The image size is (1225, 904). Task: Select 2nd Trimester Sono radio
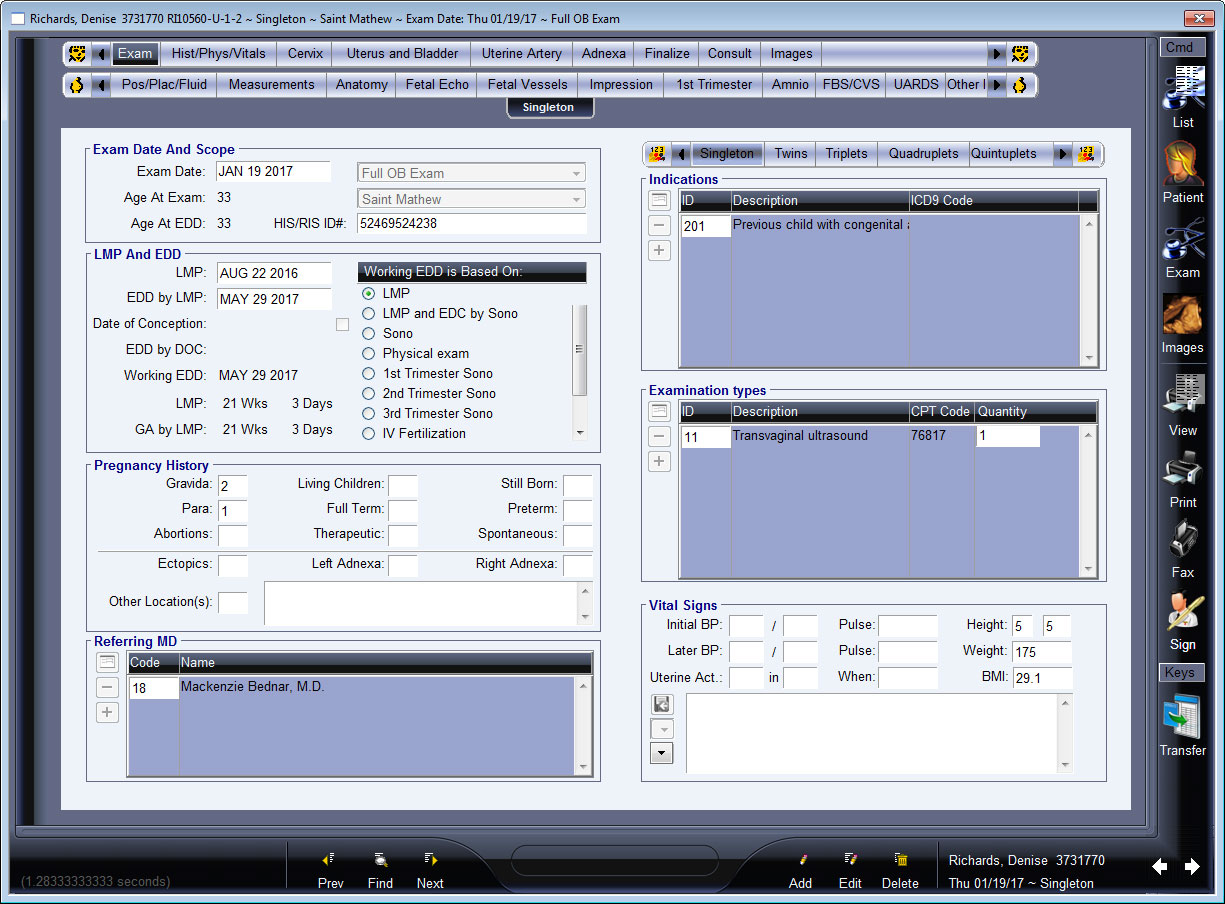click(x=369, y=393)
